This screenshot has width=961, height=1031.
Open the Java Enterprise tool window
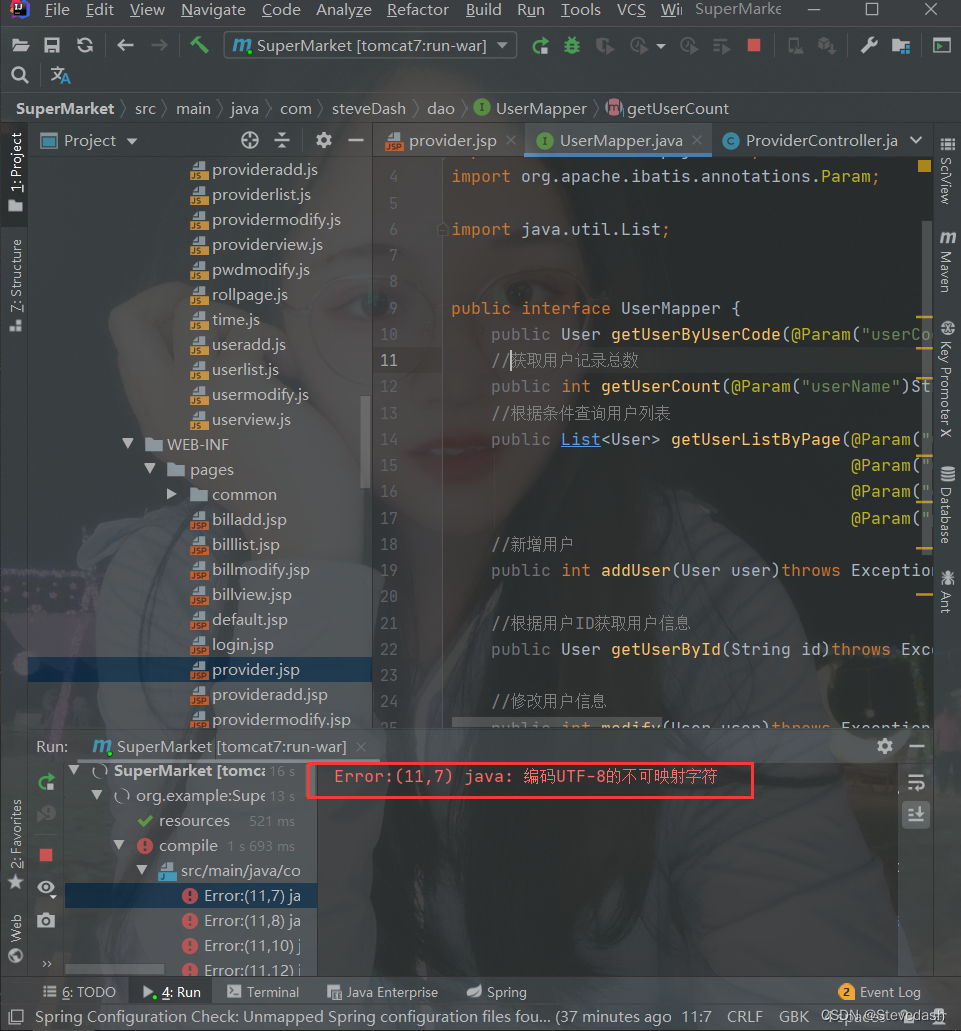383,992
